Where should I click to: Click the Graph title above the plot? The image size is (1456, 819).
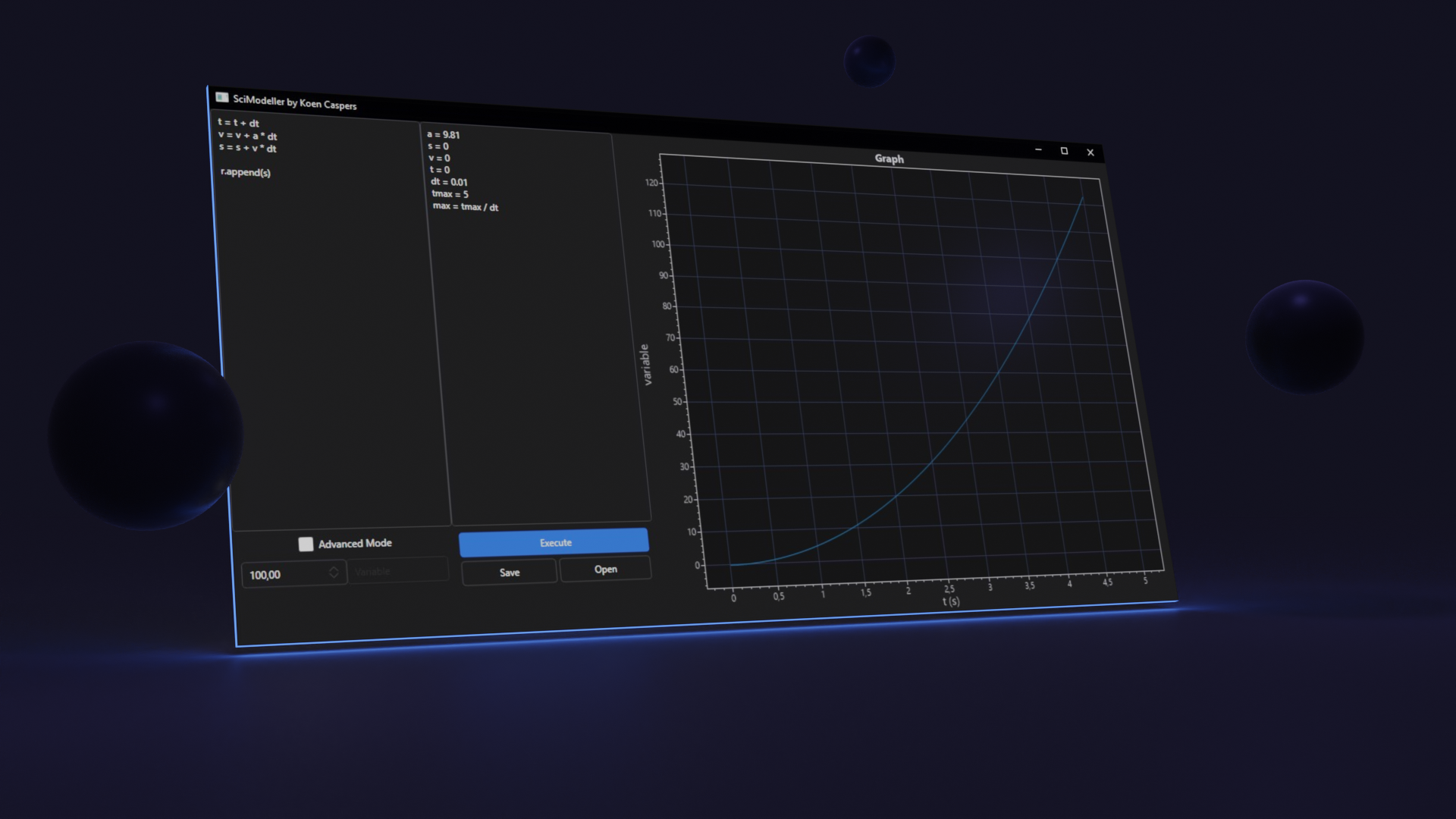[889, 158]
